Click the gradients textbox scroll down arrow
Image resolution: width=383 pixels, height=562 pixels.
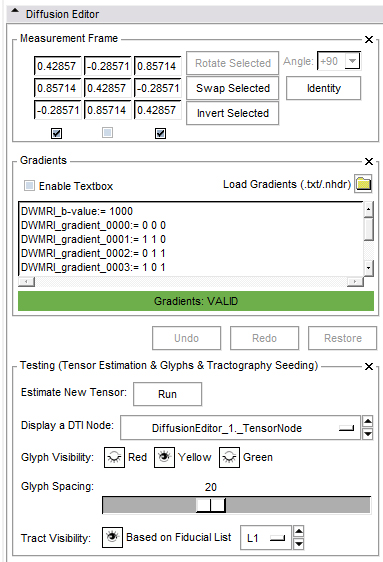tap(368, 268)
